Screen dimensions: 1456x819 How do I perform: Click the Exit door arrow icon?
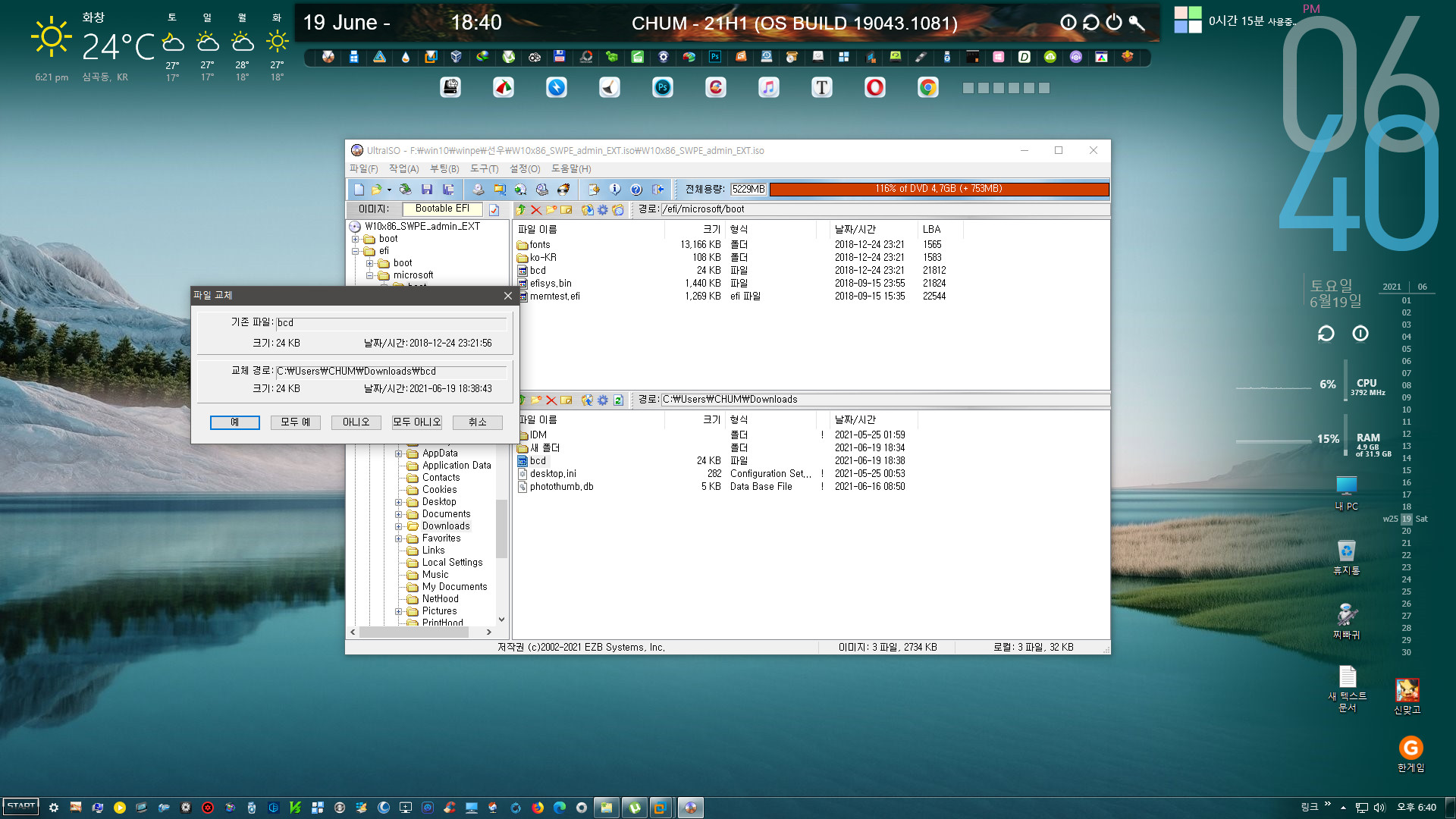657,190
